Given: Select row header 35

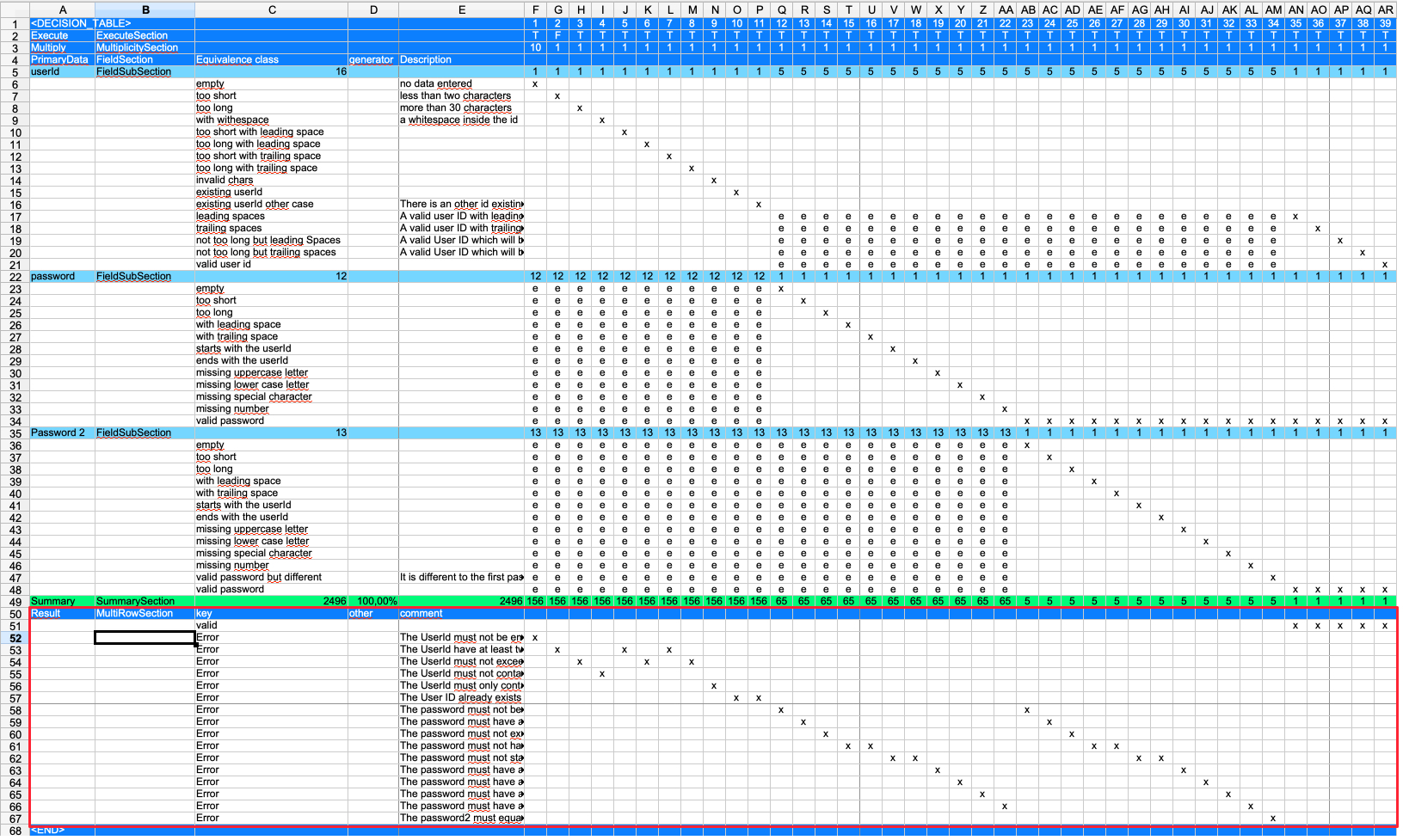Looking at the screenshot, I should (x=15, y=432).
